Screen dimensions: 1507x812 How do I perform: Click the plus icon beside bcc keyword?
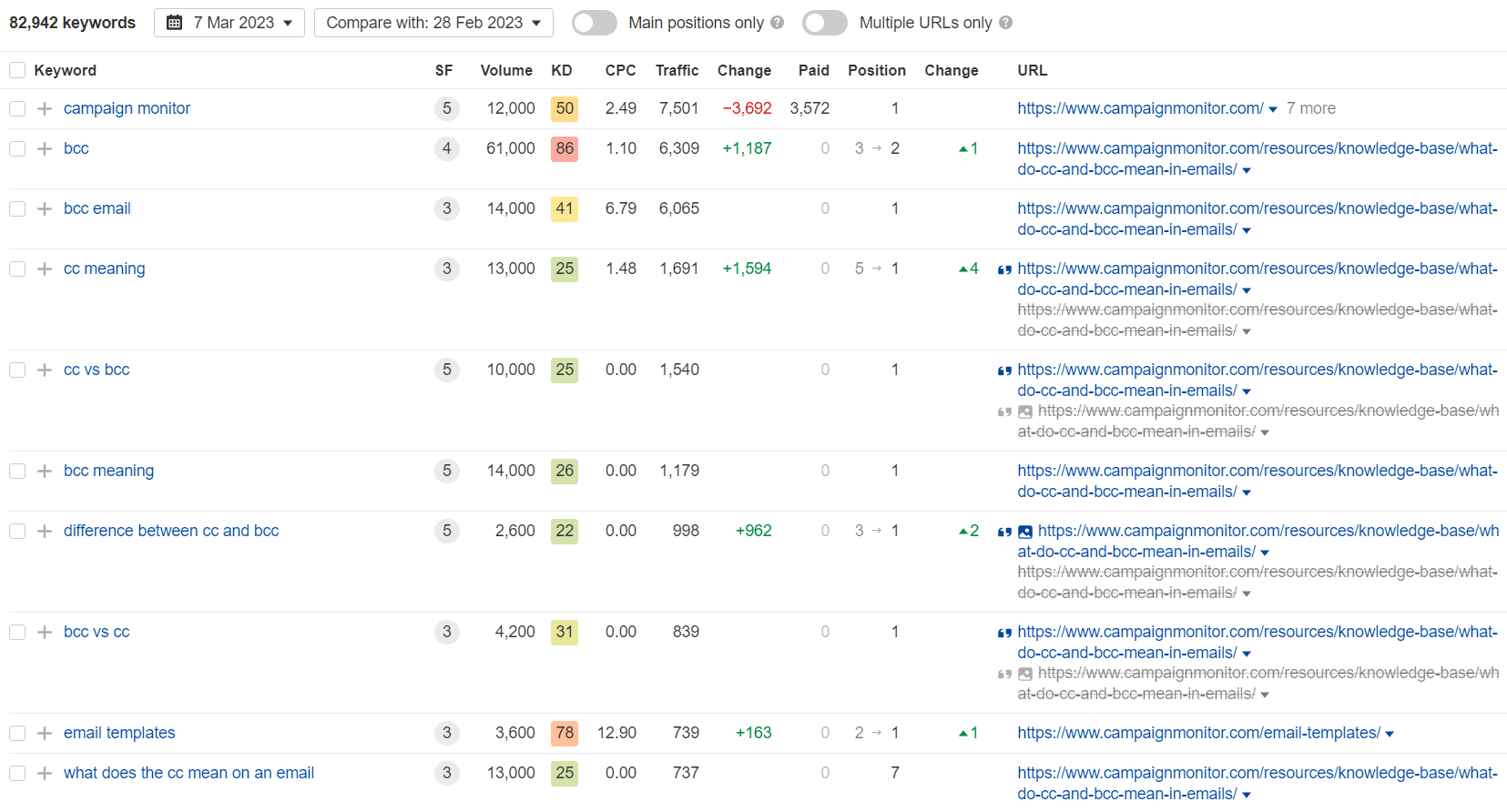pos(45,148)
